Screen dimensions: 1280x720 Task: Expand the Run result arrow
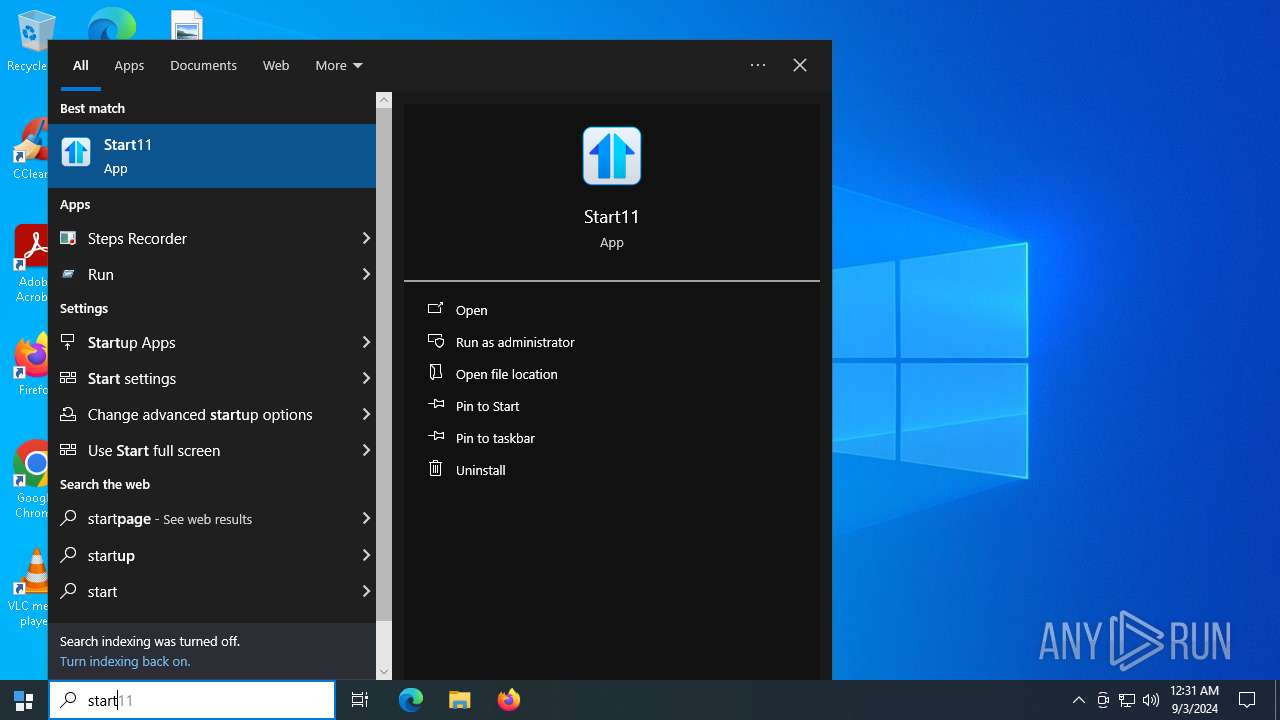[366, 274]
